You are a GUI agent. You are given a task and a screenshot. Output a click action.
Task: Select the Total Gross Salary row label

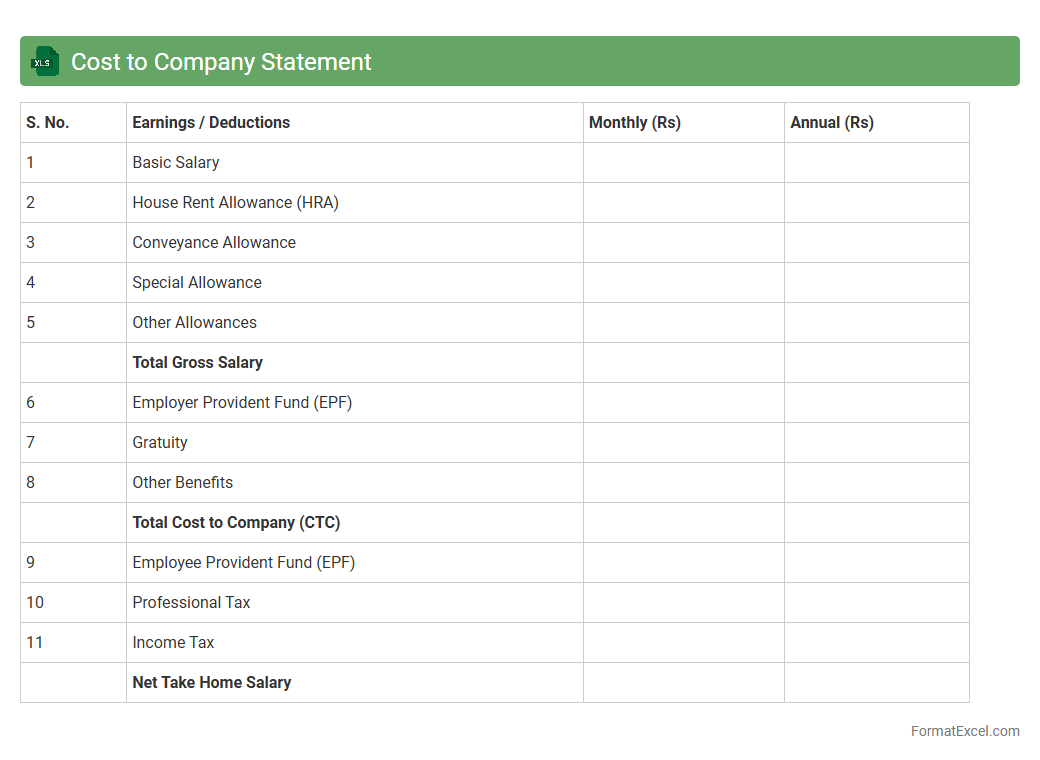354,362
